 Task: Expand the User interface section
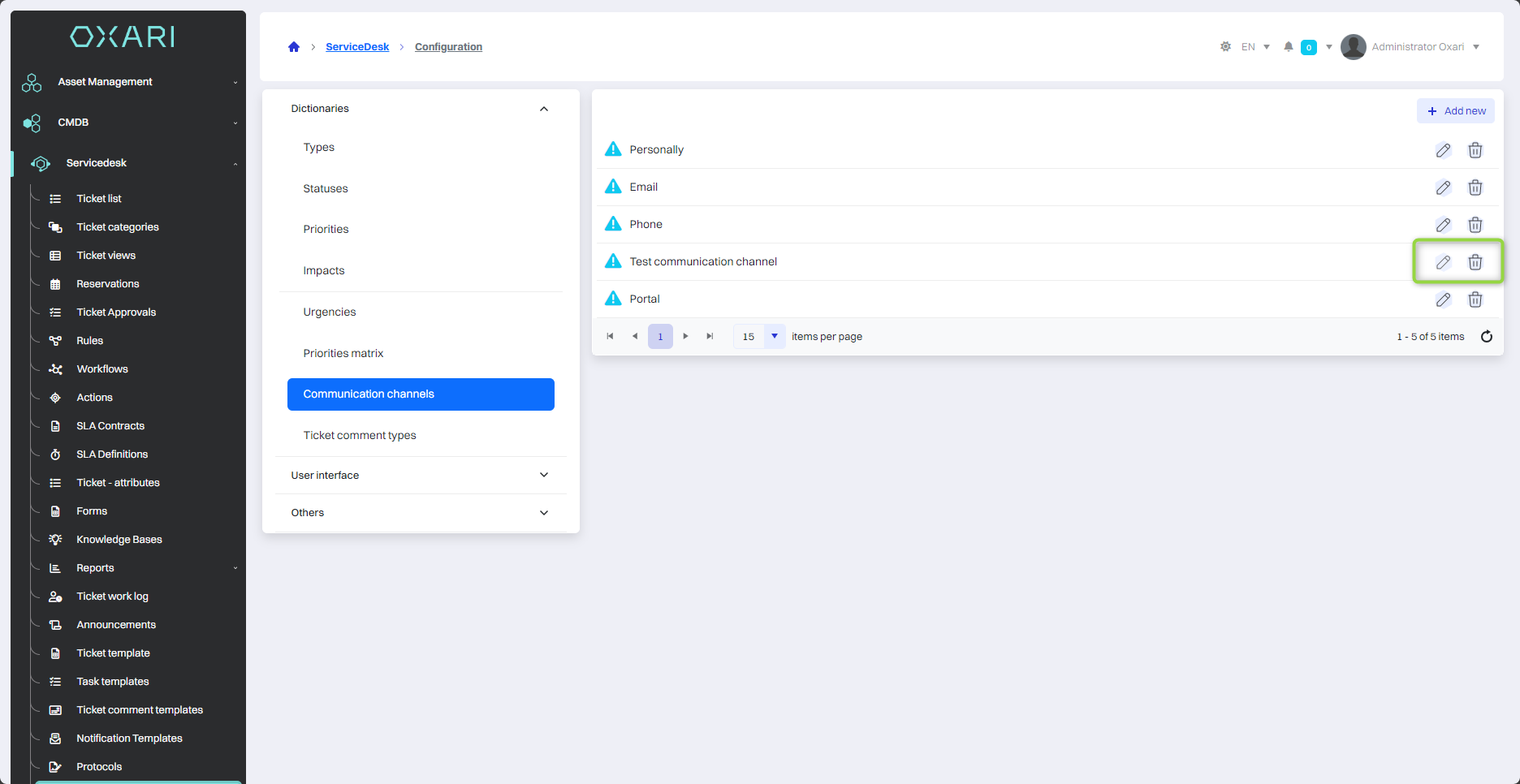tap(544, 476)
